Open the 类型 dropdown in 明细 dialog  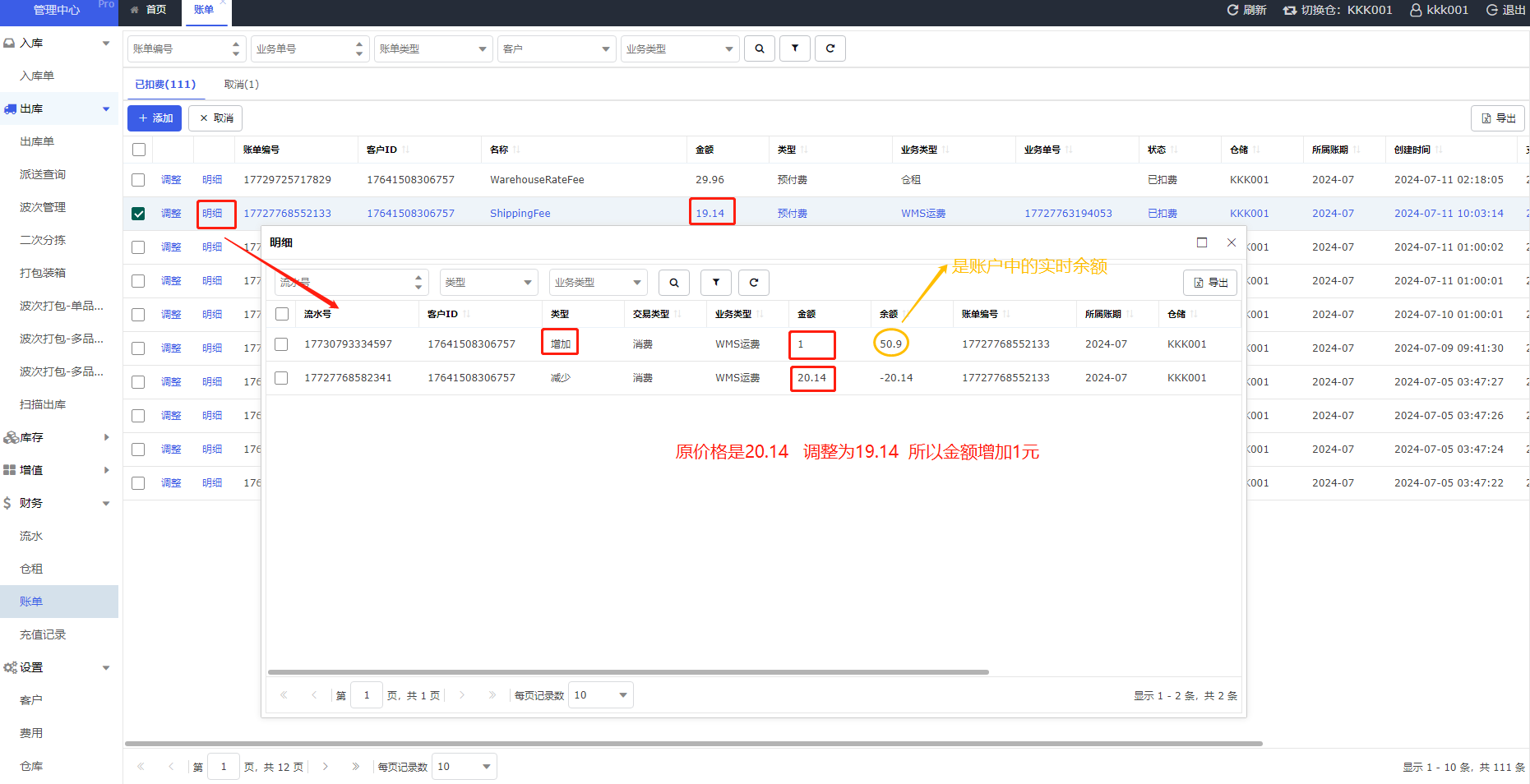488,283
